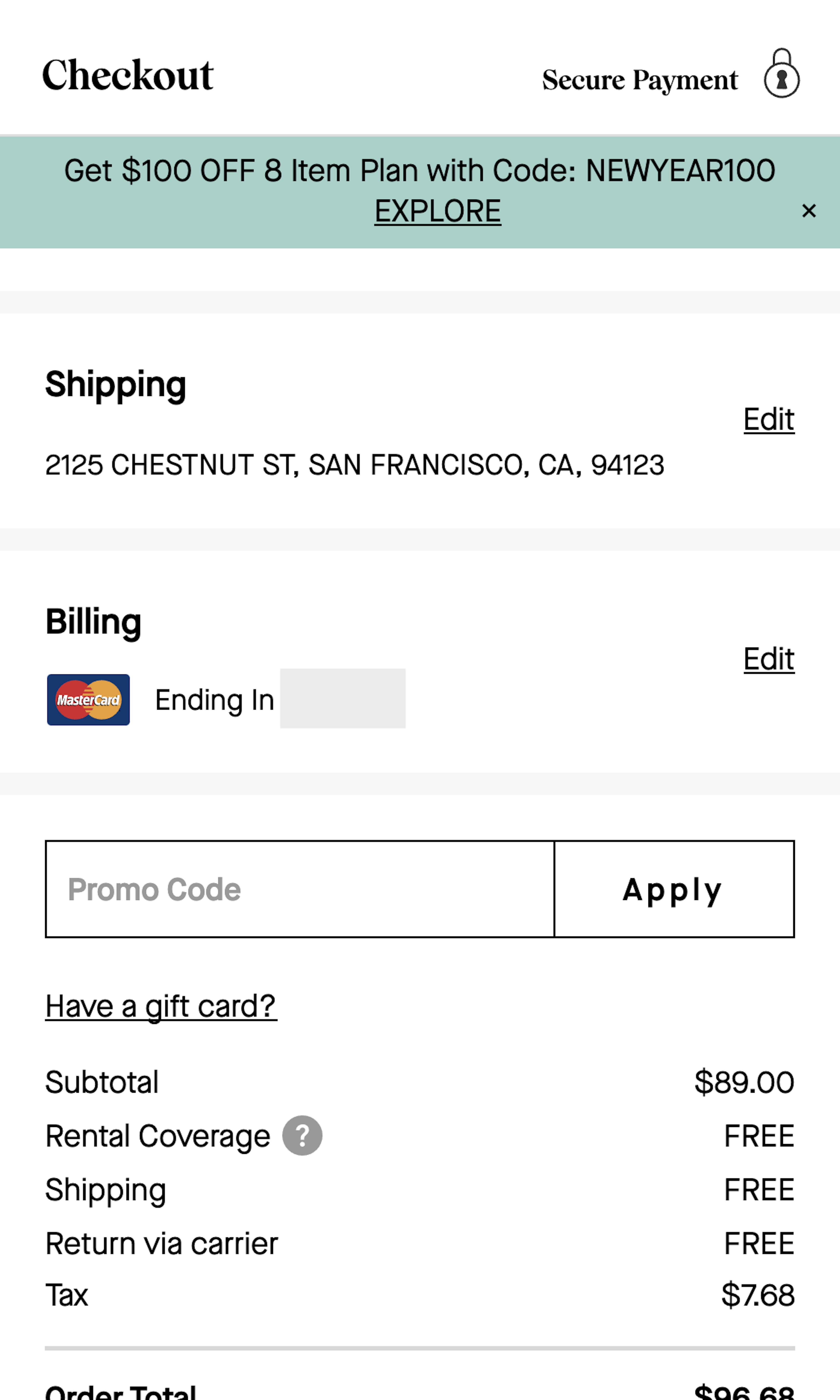Edit the shipping address
The width and height of the screenshot is (840, 1400).
(x=769, y=419)
